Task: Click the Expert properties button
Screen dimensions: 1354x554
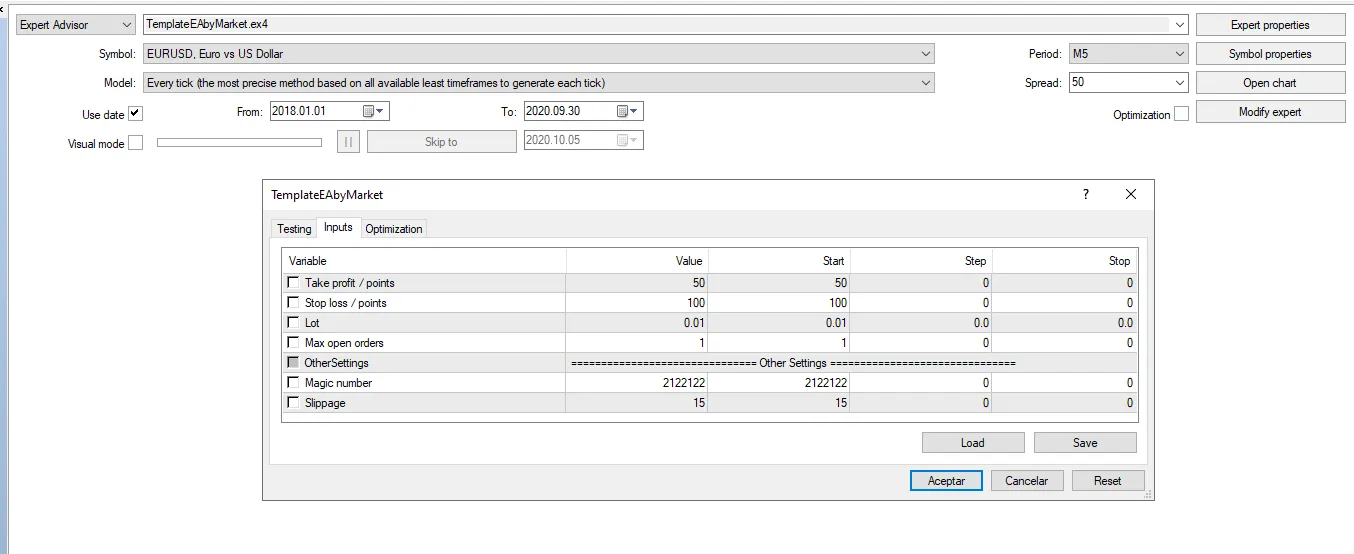Action: point(1270,25)
